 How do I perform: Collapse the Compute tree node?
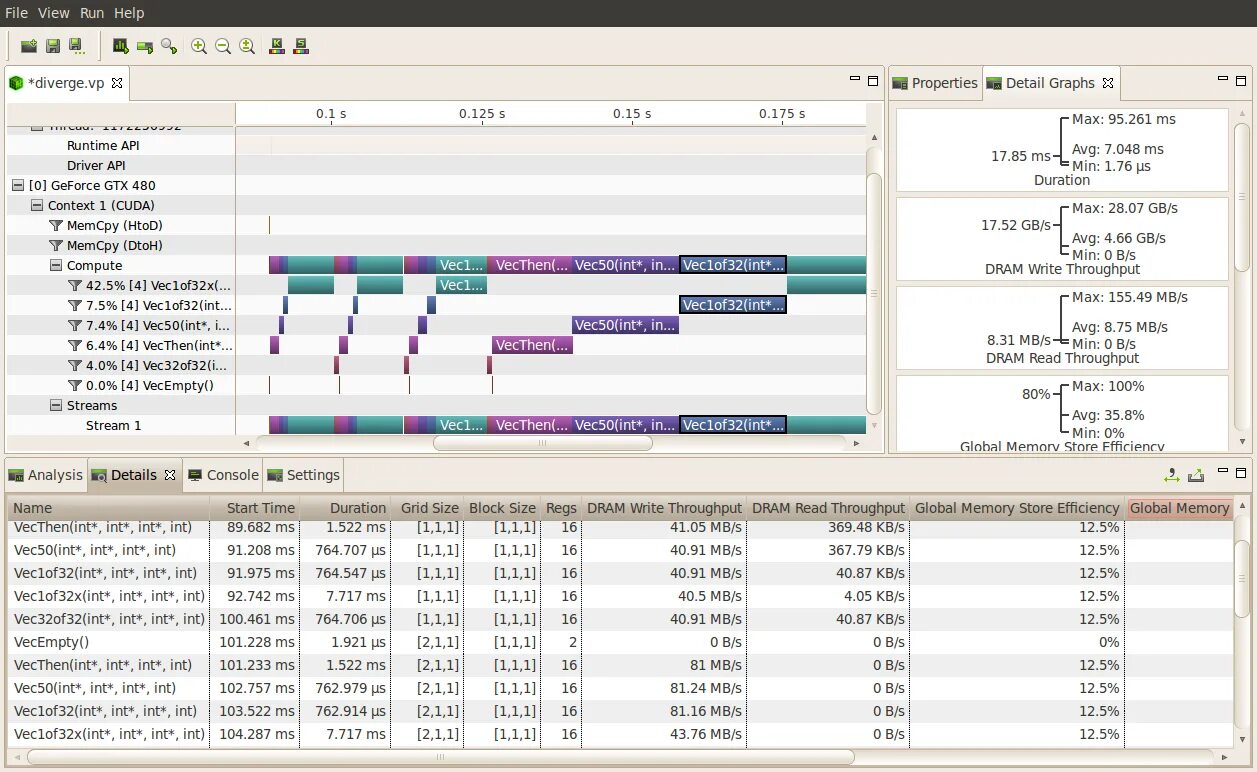[56, 265]
